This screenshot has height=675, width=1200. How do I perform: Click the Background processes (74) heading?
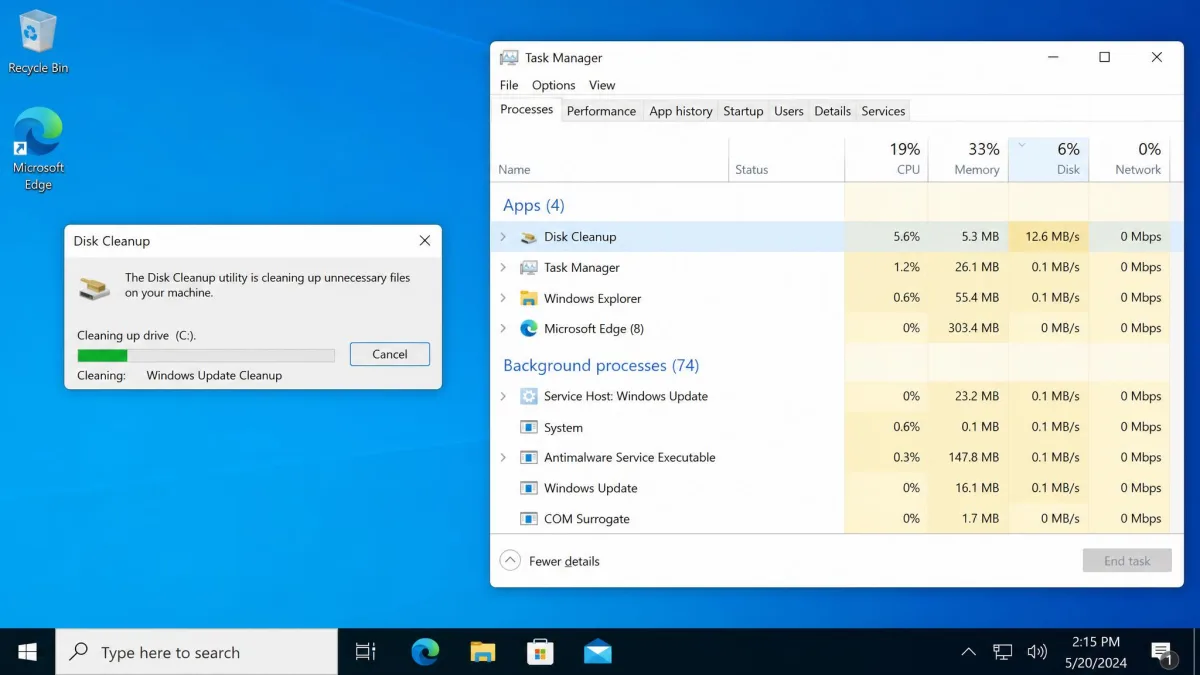(601, 365)
